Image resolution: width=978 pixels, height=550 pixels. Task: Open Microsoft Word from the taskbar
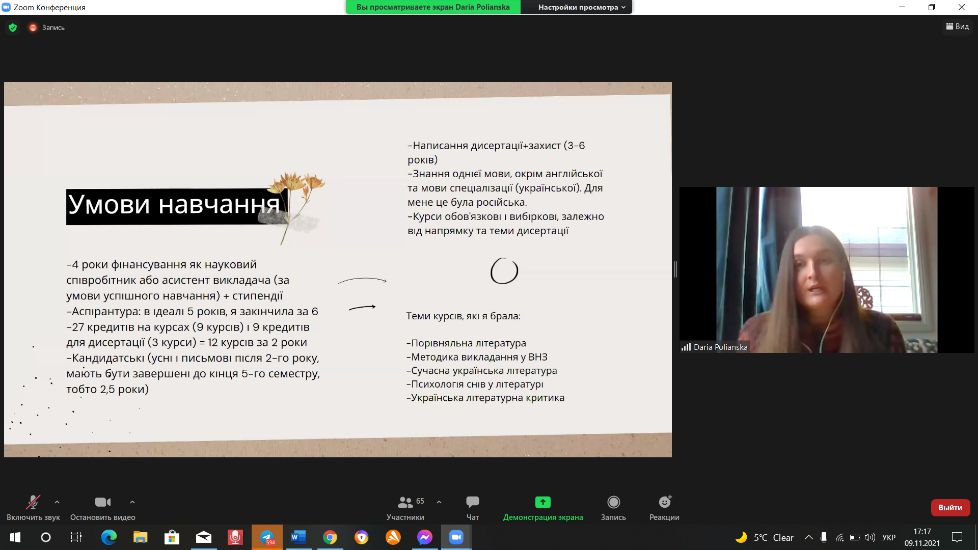click(x=298, y=537)
